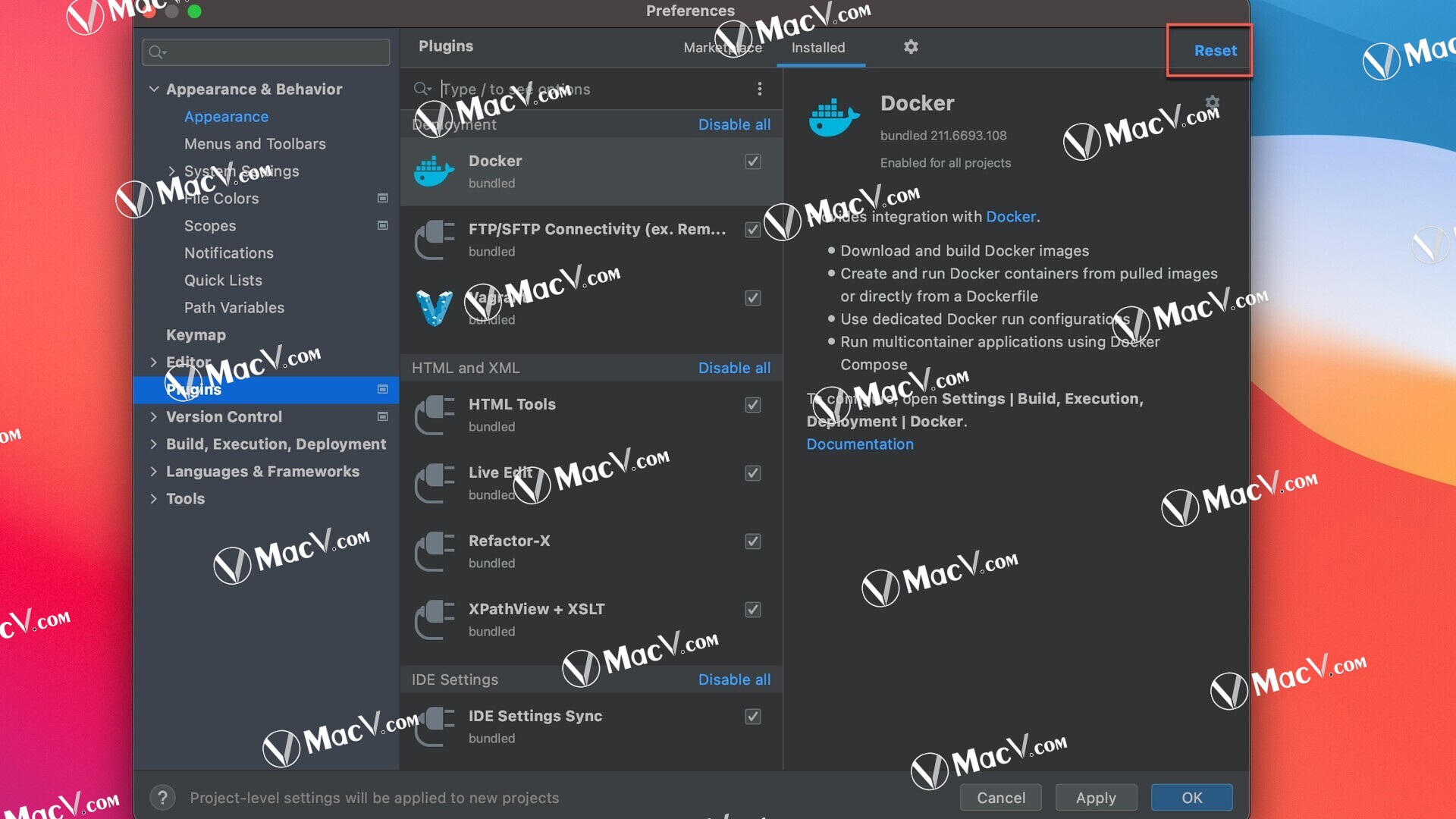Expand Languages & Frameworks node

[x=154, y=471]
